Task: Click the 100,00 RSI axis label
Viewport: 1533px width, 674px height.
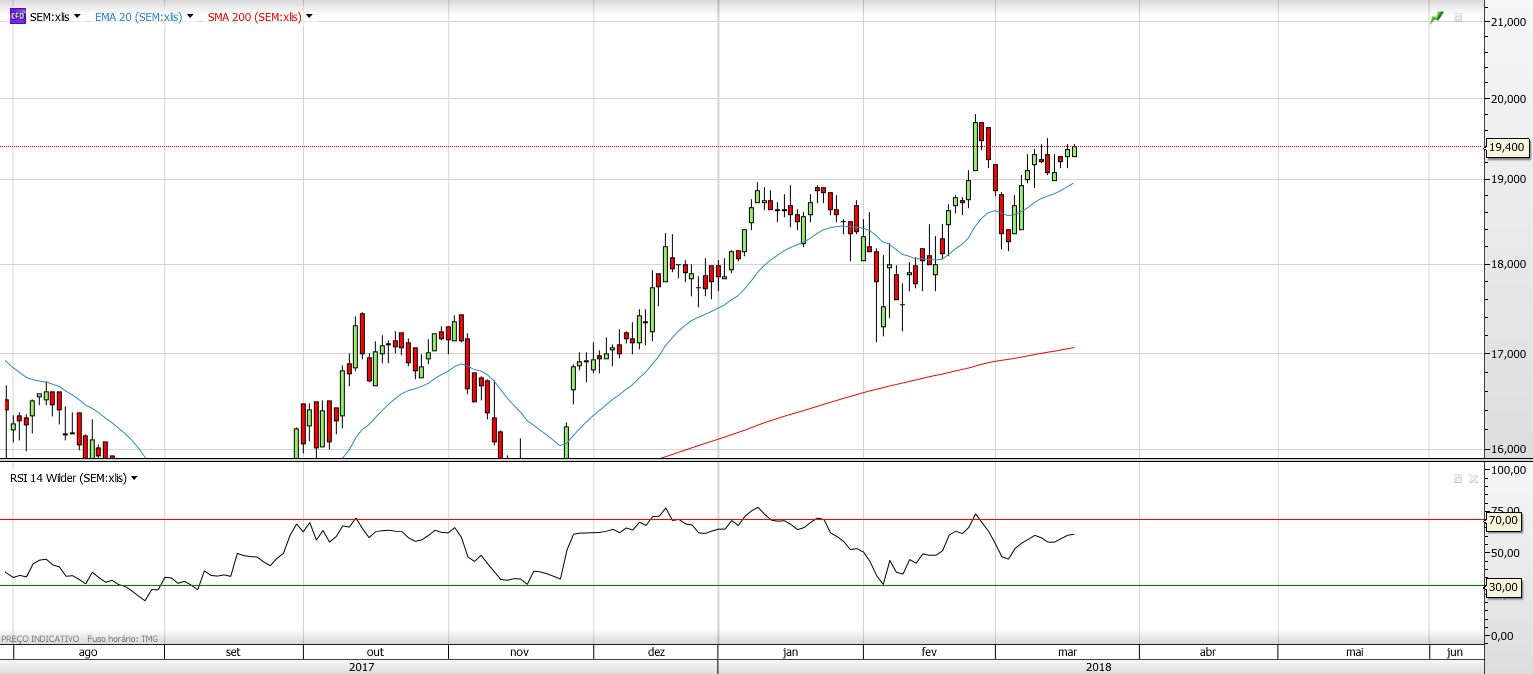Action: (1508, 469)
